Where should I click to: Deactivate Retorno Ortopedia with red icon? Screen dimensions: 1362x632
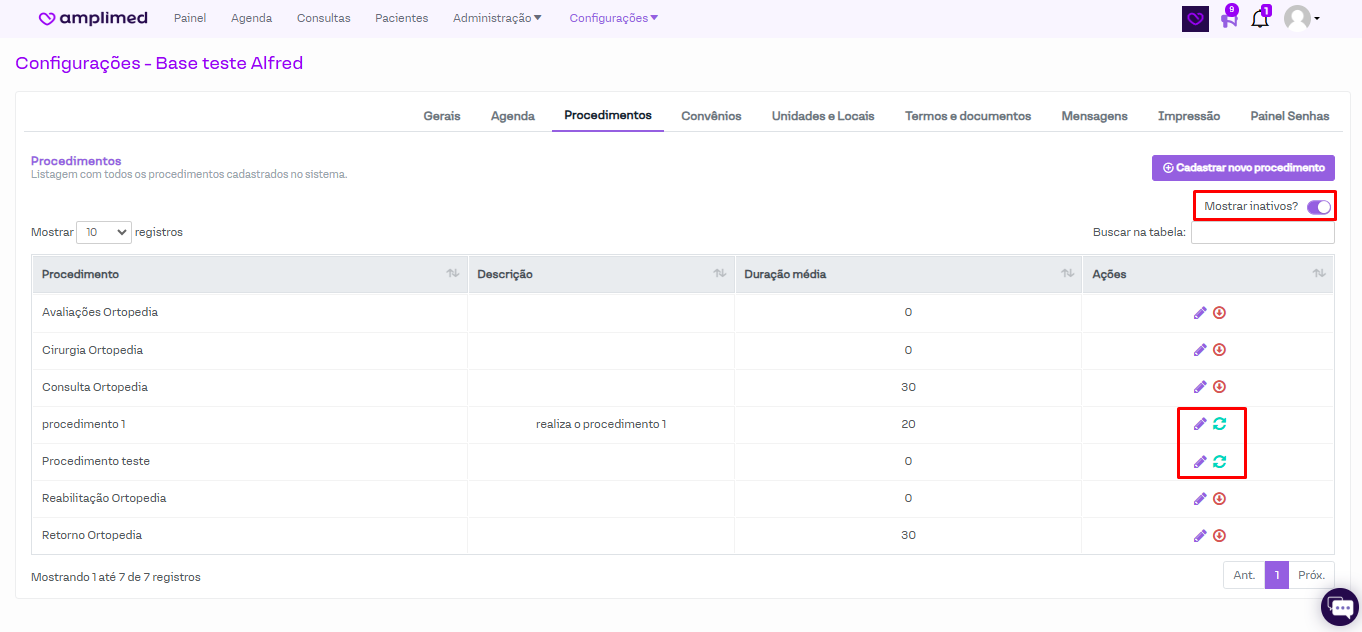[1219, 536]
